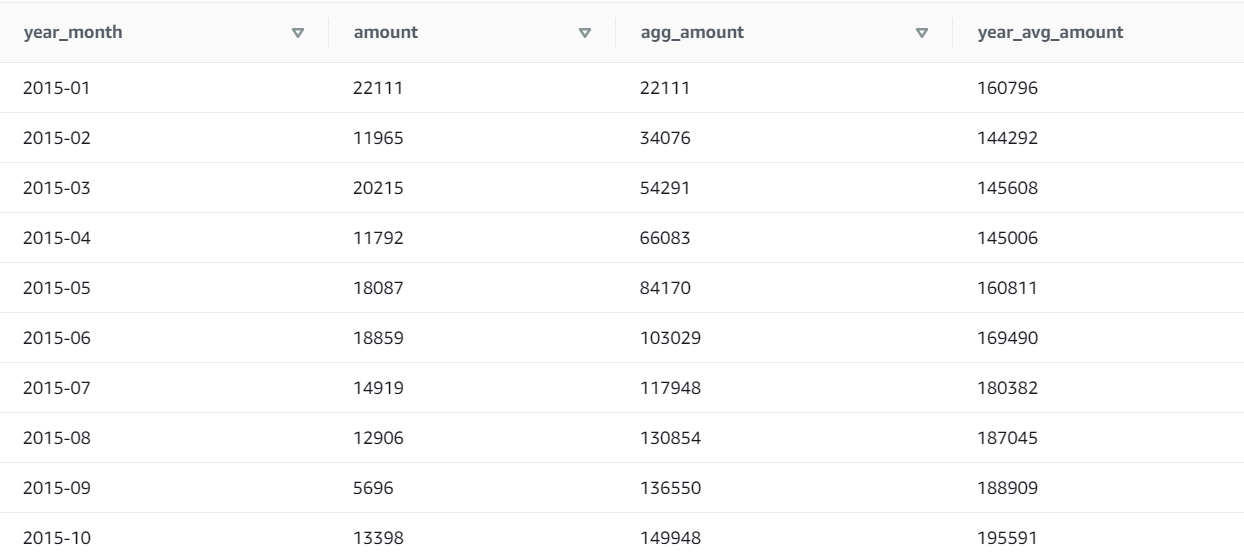Viewport: 1244px width, 554px height.
Task: Select the amount cell showing 18087
Action: [378, 288]
